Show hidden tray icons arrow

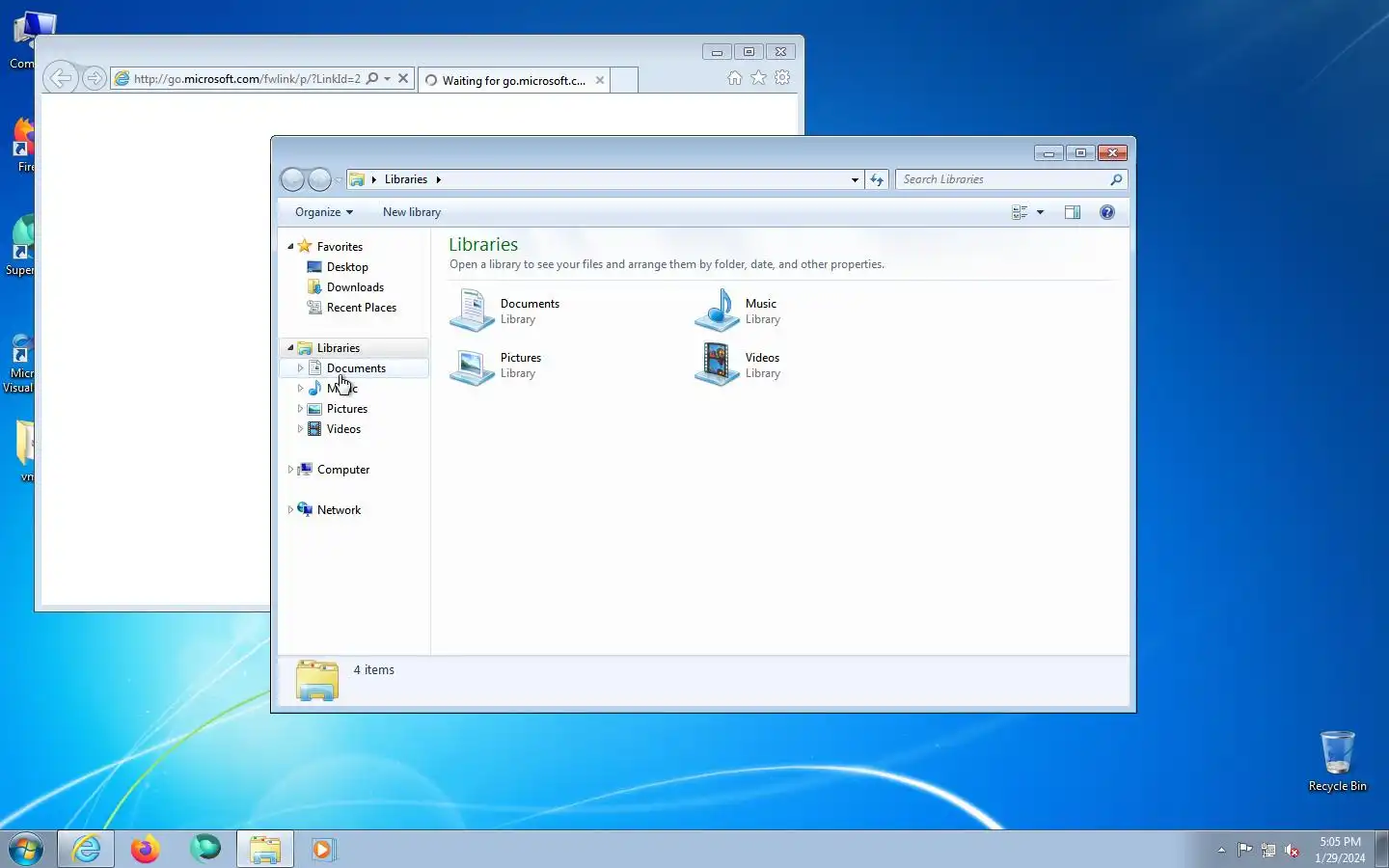click(1221, 850)
